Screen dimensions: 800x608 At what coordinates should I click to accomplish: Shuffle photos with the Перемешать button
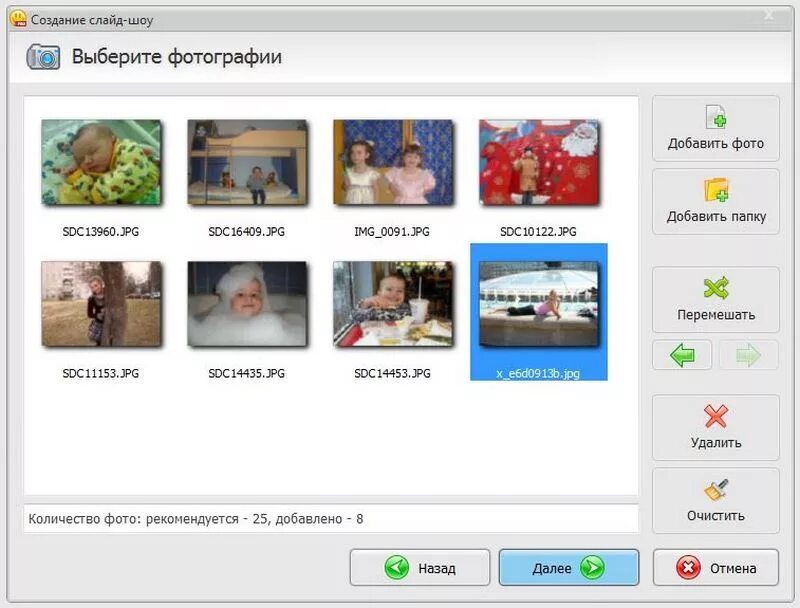715,300
